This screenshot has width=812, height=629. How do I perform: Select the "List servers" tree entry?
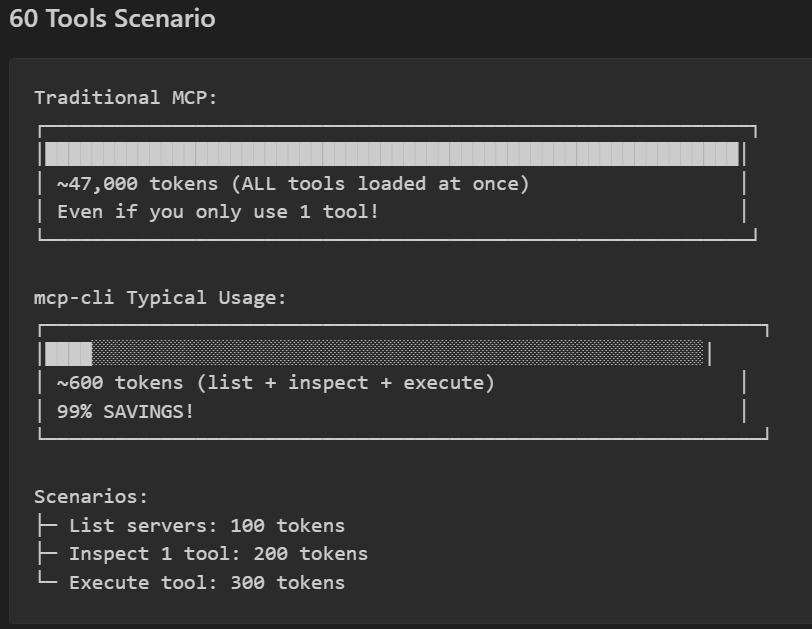tap(143, 526)
